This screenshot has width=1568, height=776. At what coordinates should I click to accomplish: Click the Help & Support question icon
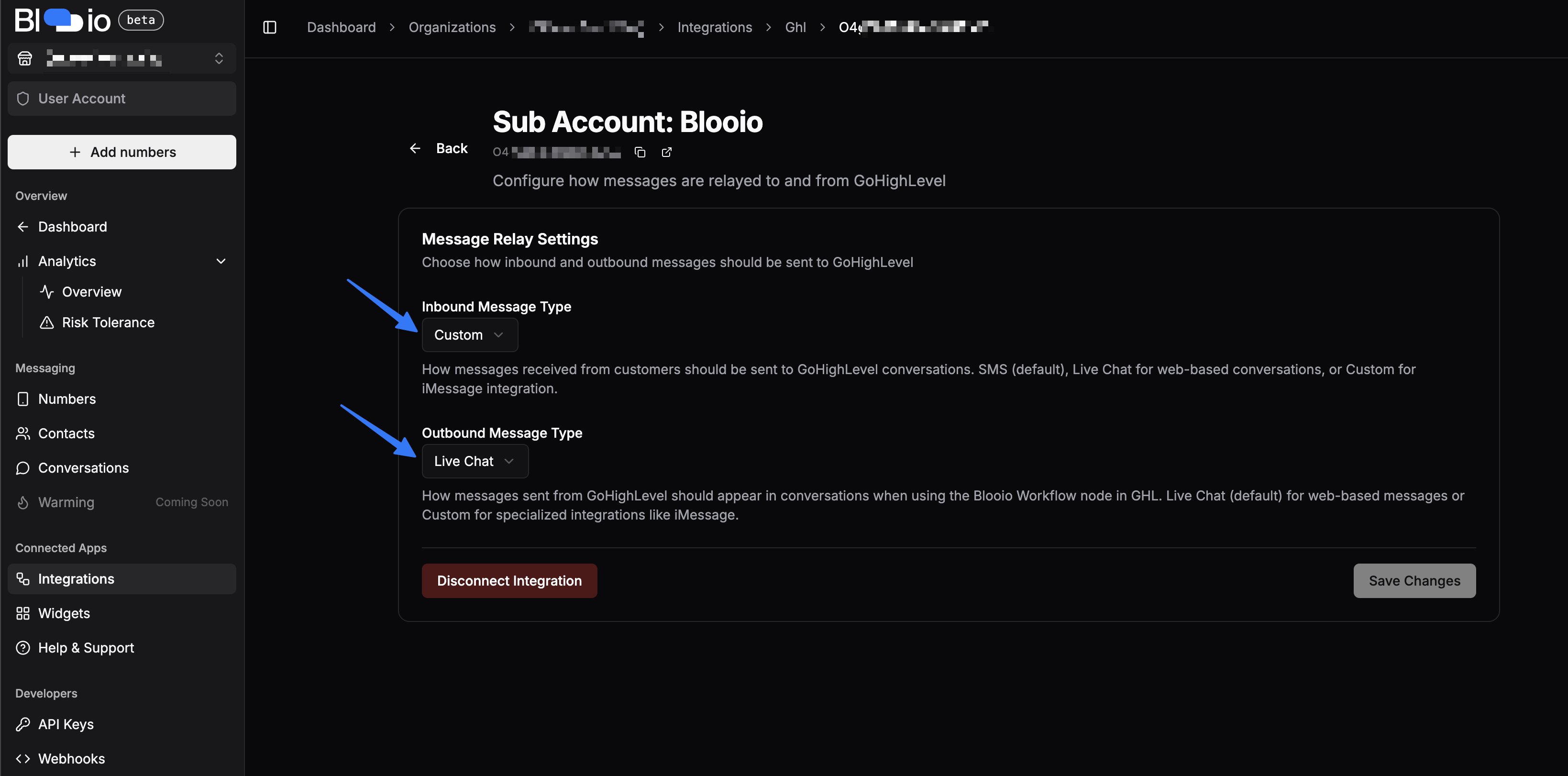pyautogui.click(x=23, y=648)
